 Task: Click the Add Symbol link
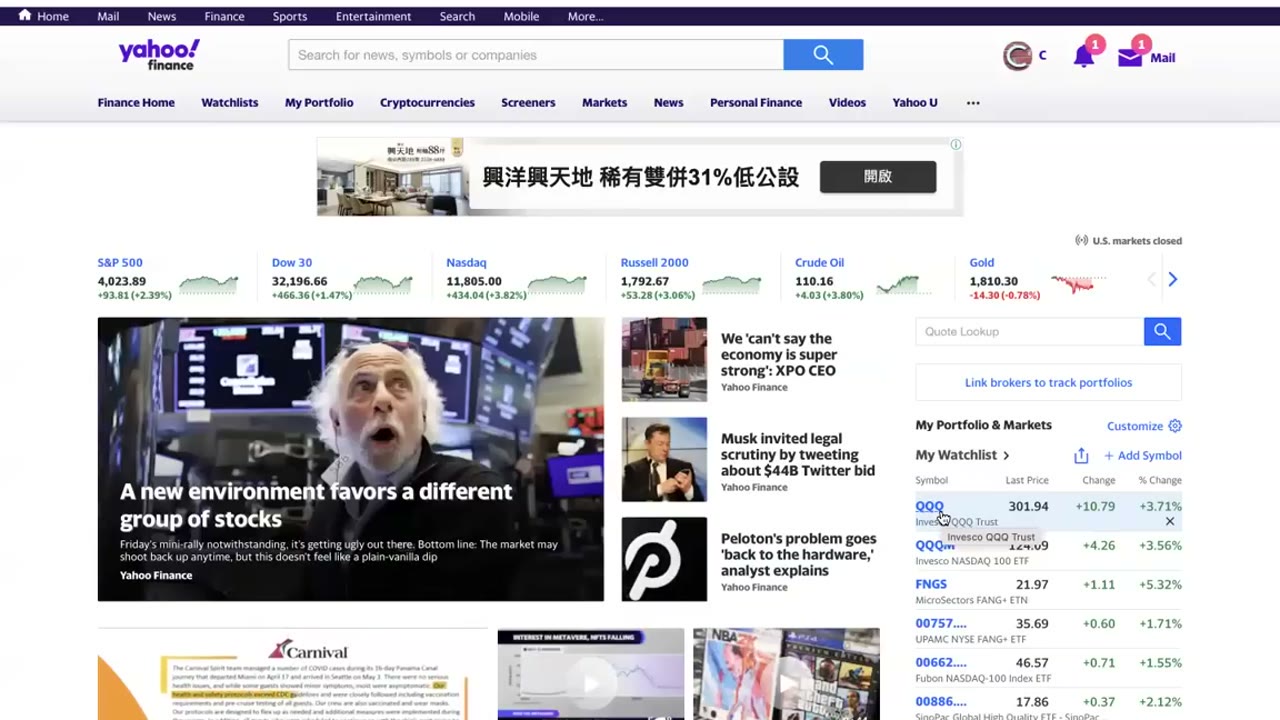click(1143, 455)
